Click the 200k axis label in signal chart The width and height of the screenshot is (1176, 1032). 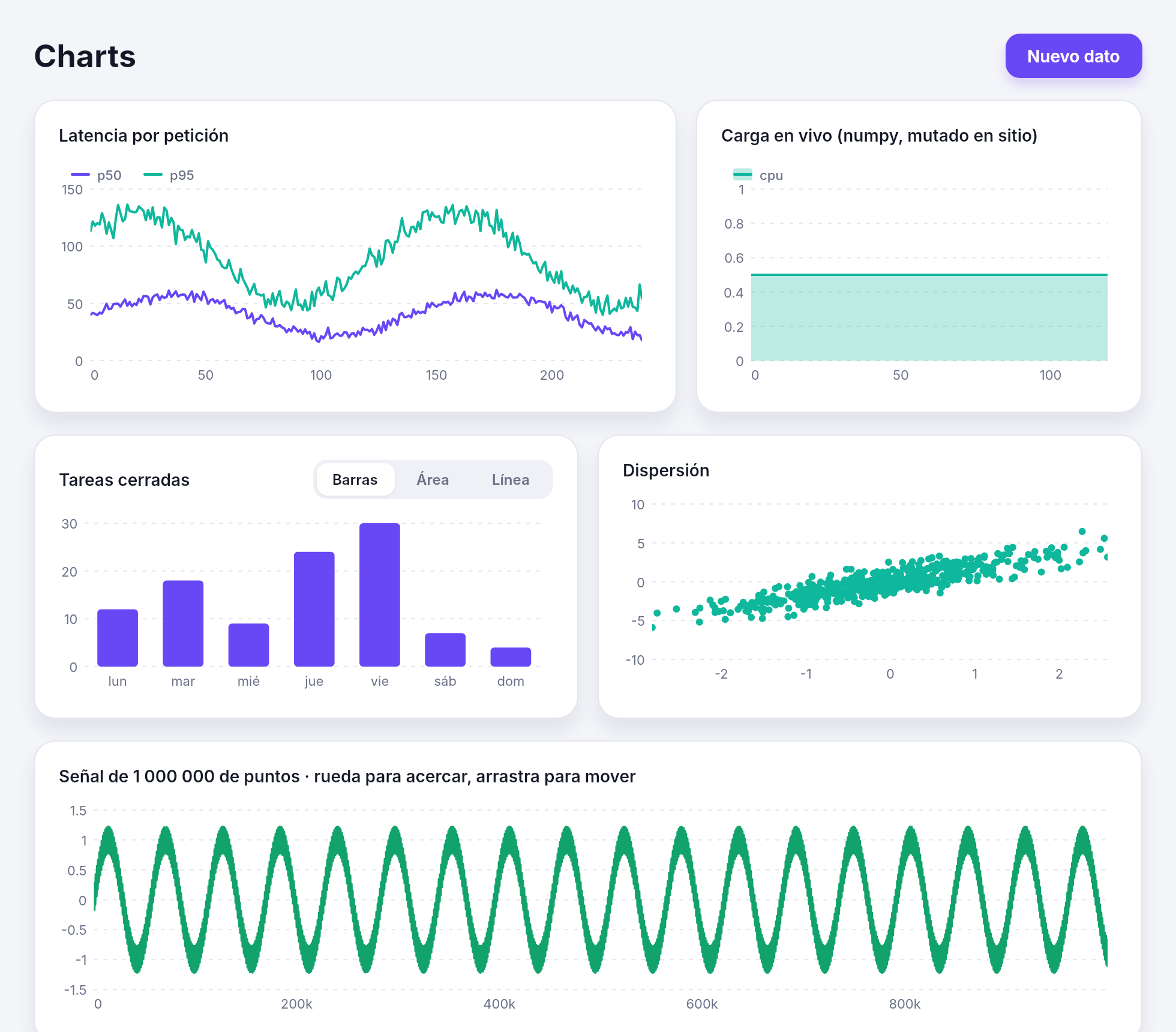click(x=296, y=1004)
